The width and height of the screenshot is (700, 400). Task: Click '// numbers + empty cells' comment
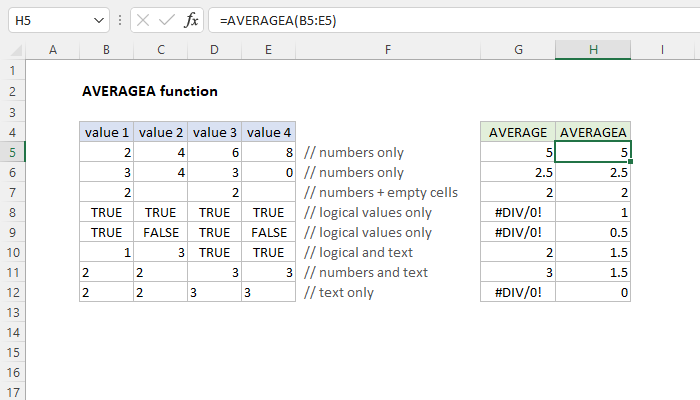(381, 192)
